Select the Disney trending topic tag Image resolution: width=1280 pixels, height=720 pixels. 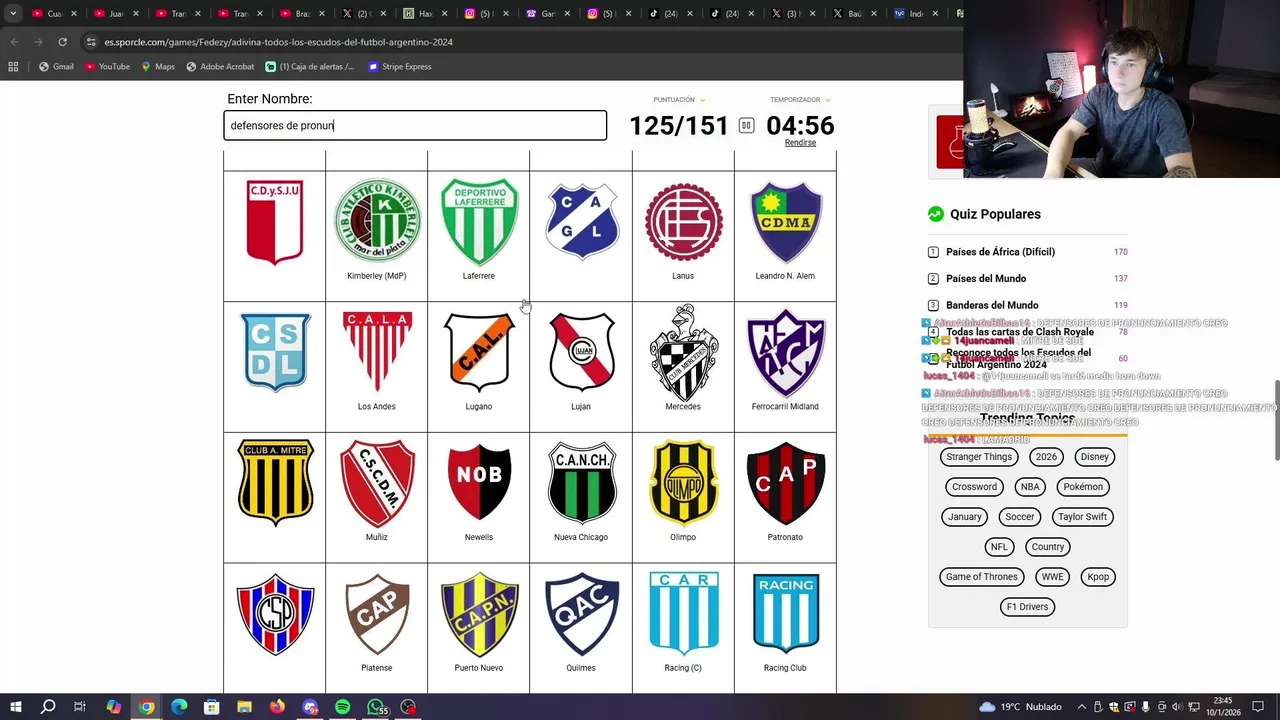pos(1094,457)
